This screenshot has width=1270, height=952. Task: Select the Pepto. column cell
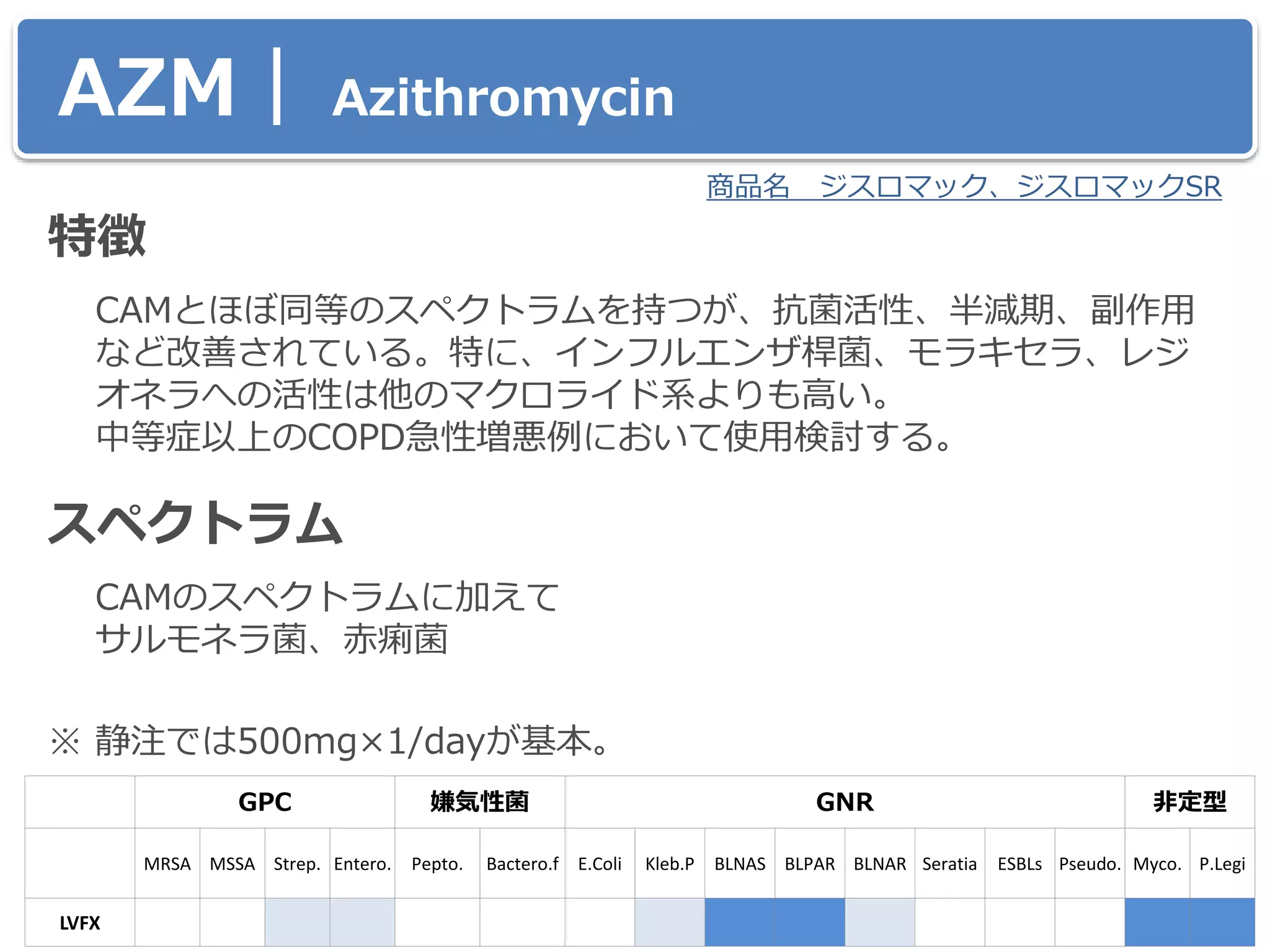pos(437,863)
